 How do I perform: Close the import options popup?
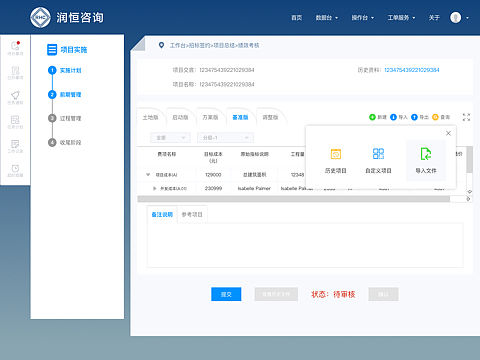448,133
